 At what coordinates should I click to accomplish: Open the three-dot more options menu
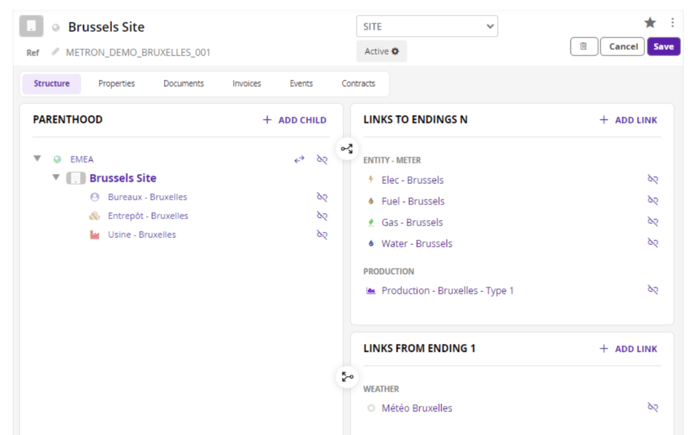click(x=672, y=23)
